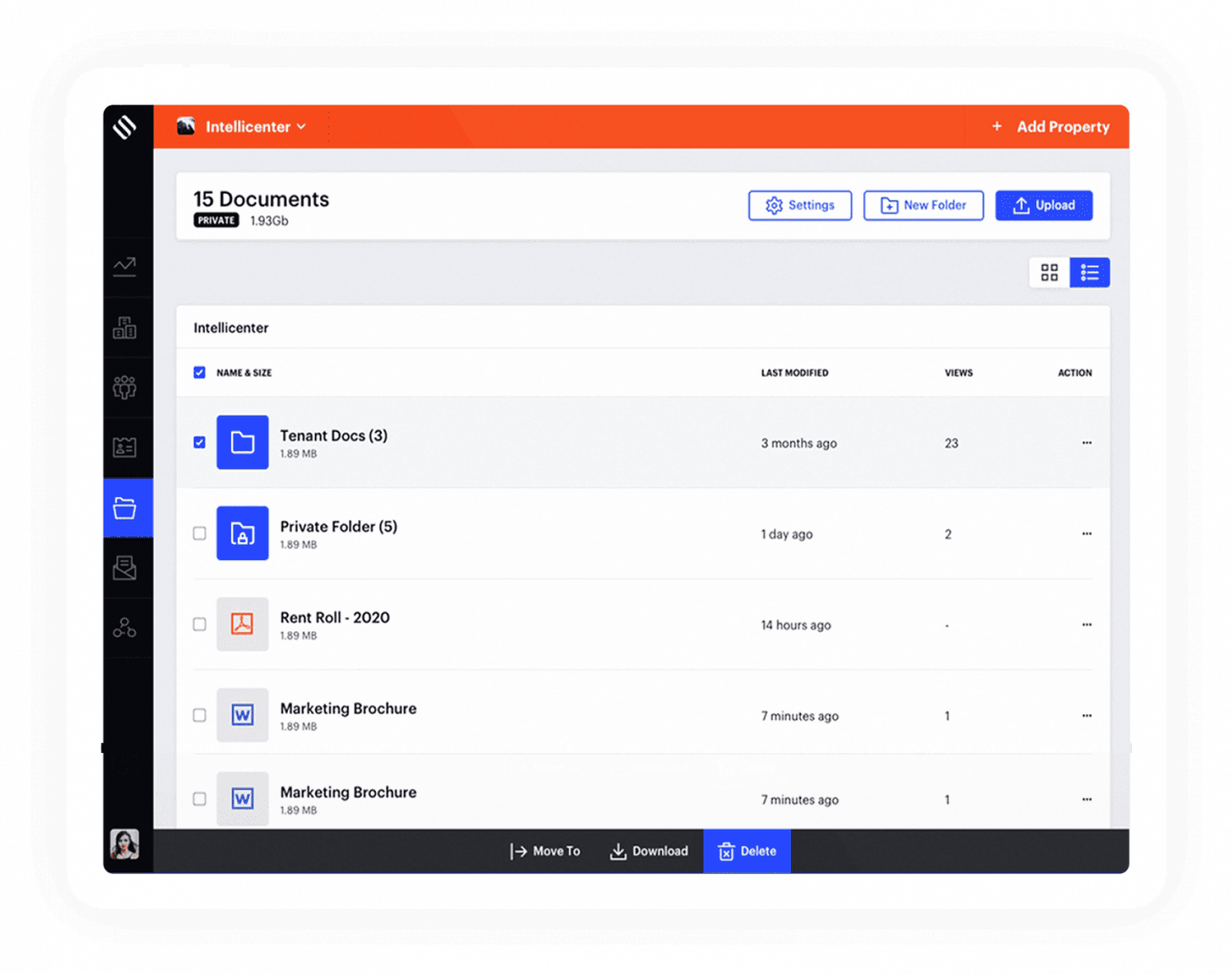This screenshot has height=974, width=1232.
Task: Click the Private Folder lock icon
Action: (x=243, y=534)
